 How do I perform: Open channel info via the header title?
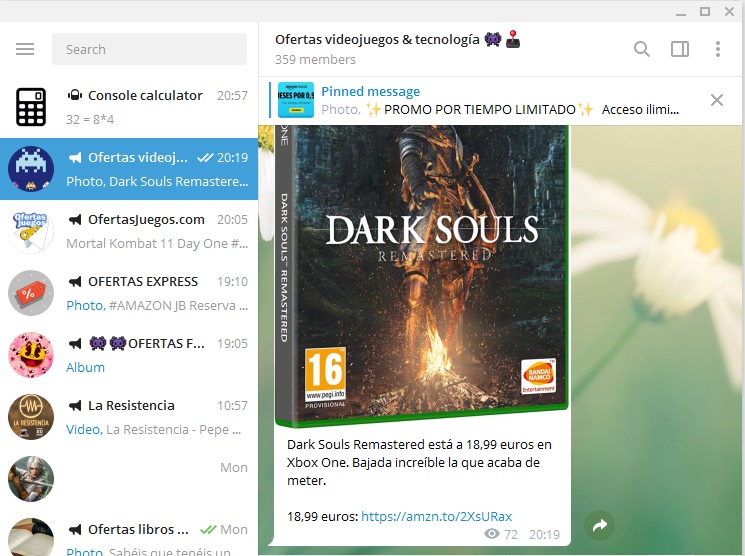tap(398, 39)
